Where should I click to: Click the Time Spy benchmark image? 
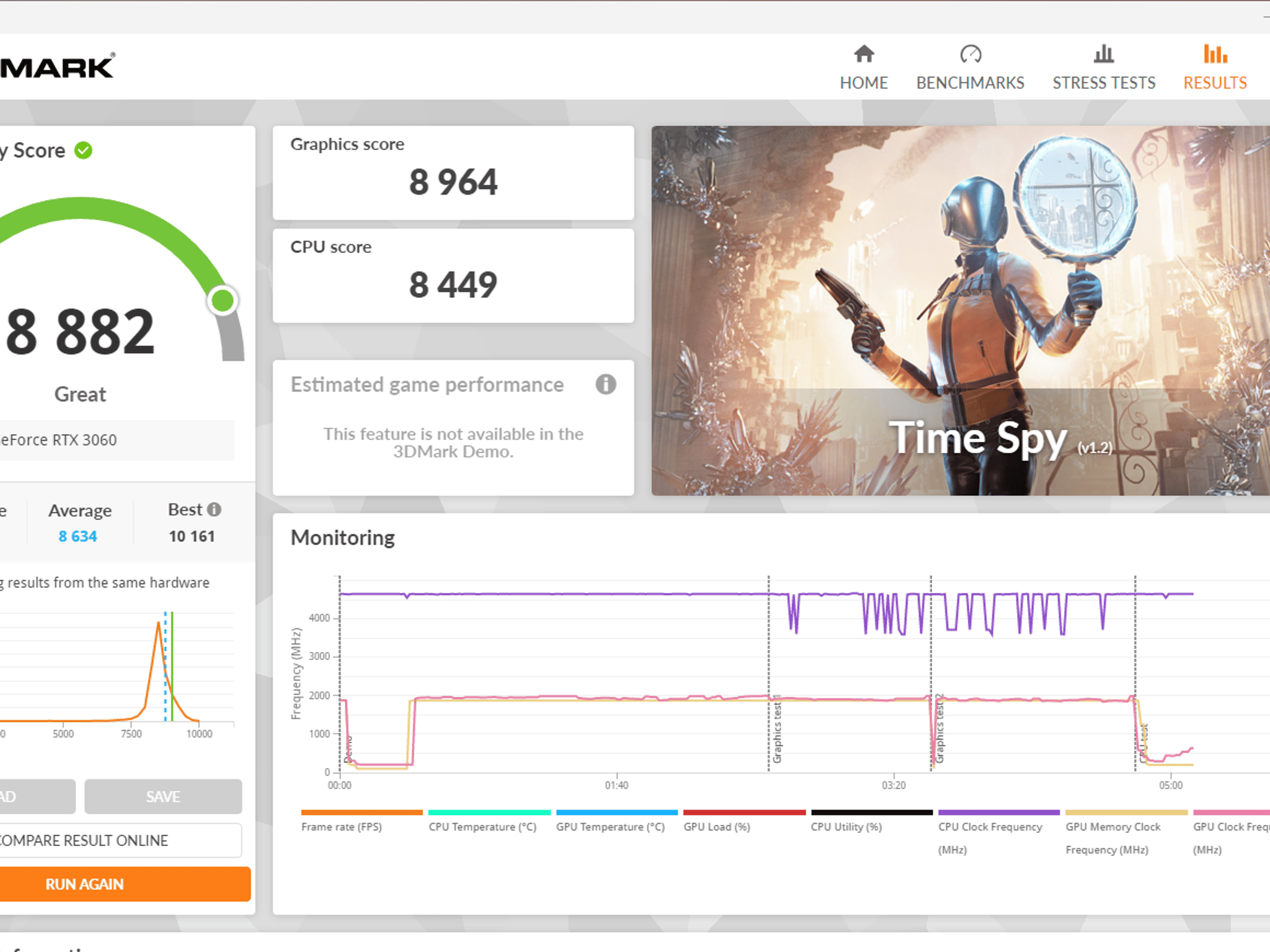961,311
